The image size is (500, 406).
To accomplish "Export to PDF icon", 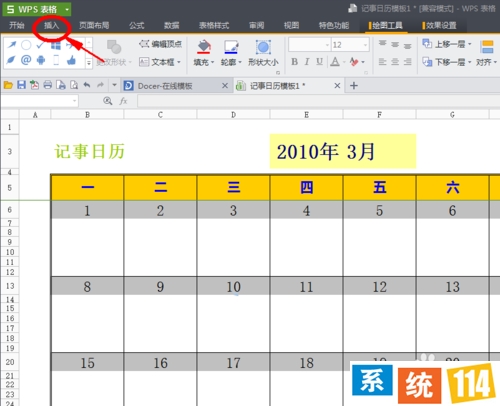I will pyautogui.click(x=34, y=85).
